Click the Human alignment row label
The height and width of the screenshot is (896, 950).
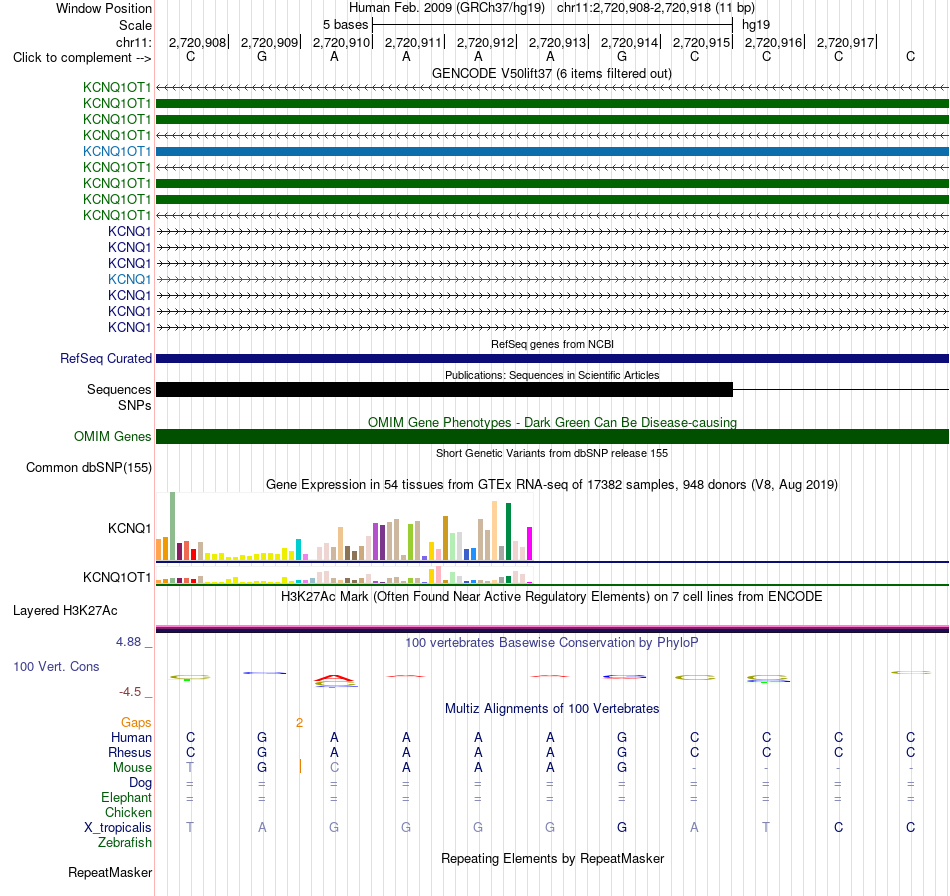131,737
